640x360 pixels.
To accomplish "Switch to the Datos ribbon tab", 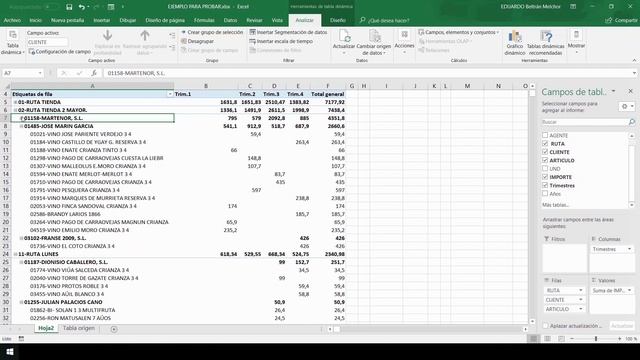I will coord(230,20).
